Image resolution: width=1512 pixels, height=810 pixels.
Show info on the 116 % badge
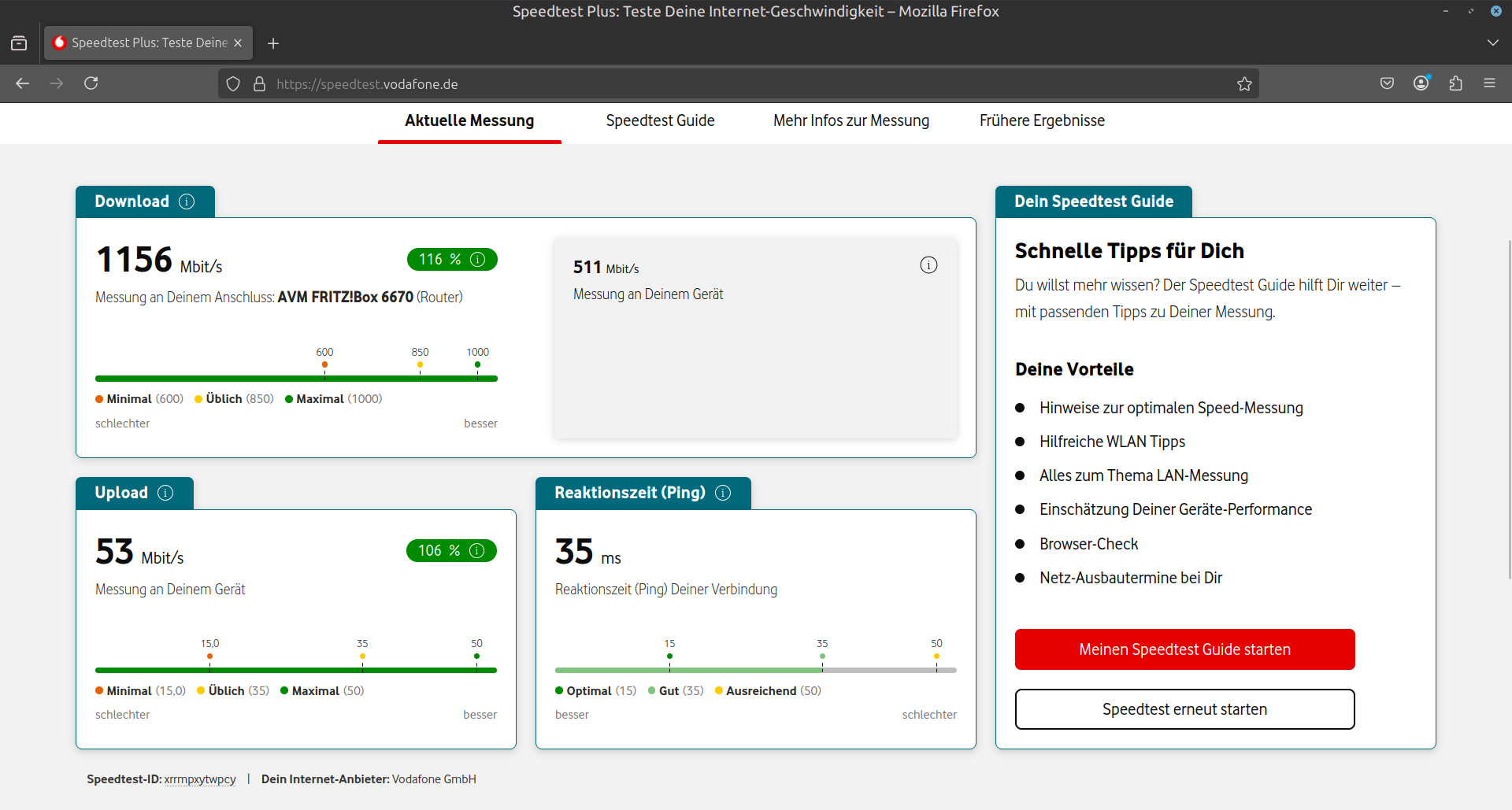click(x=477, y=260)
